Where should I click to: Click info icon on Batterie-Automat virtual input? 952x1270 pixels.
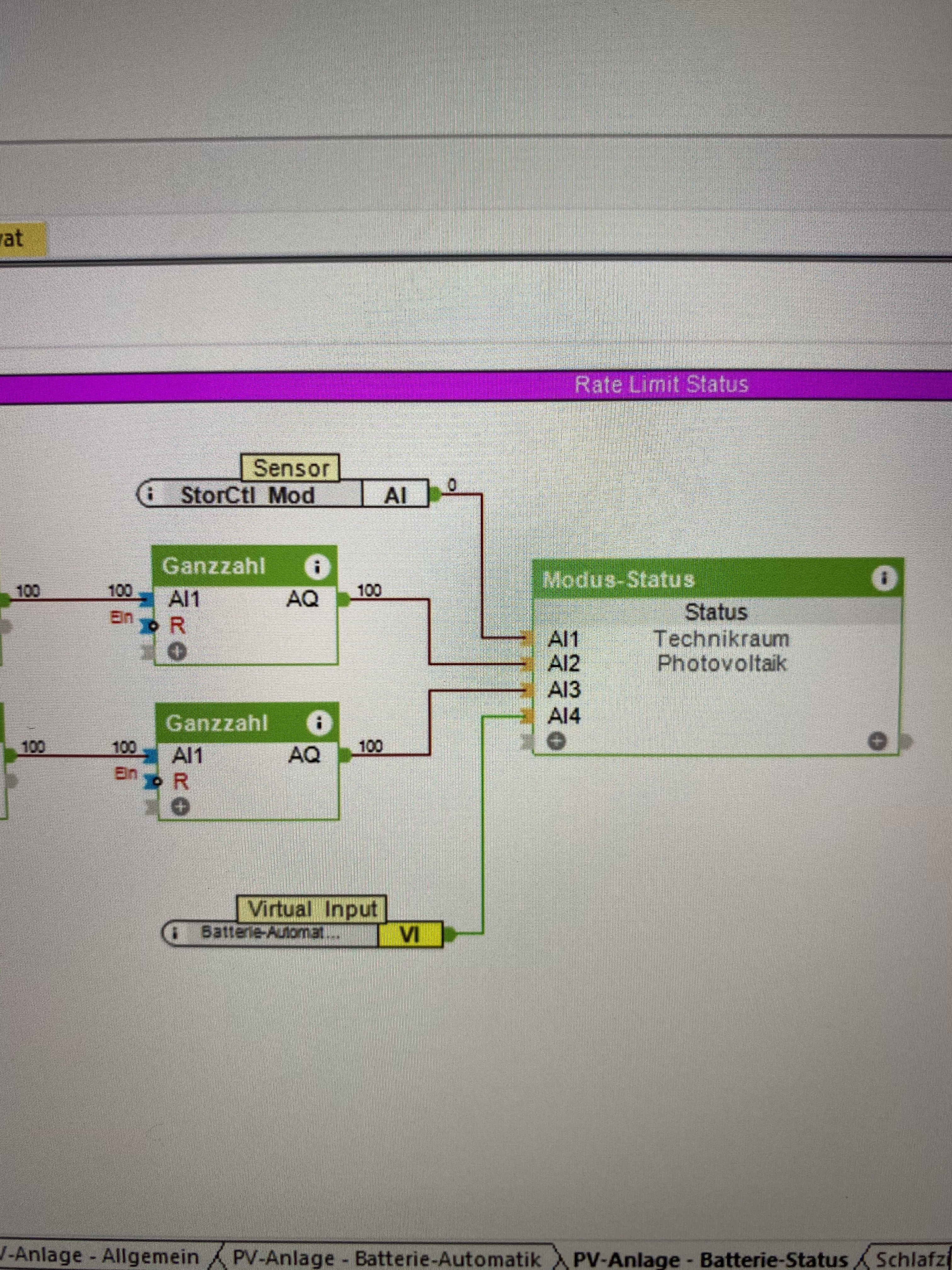(174, 934)
